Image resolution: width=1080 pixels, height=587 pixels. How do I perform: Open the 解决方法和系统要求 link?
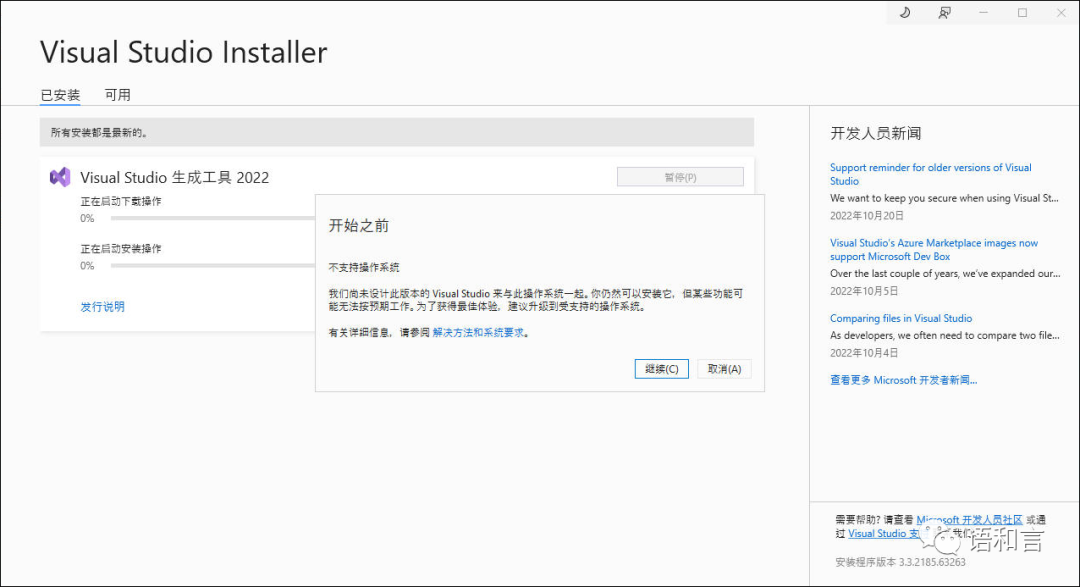(478, 333)
